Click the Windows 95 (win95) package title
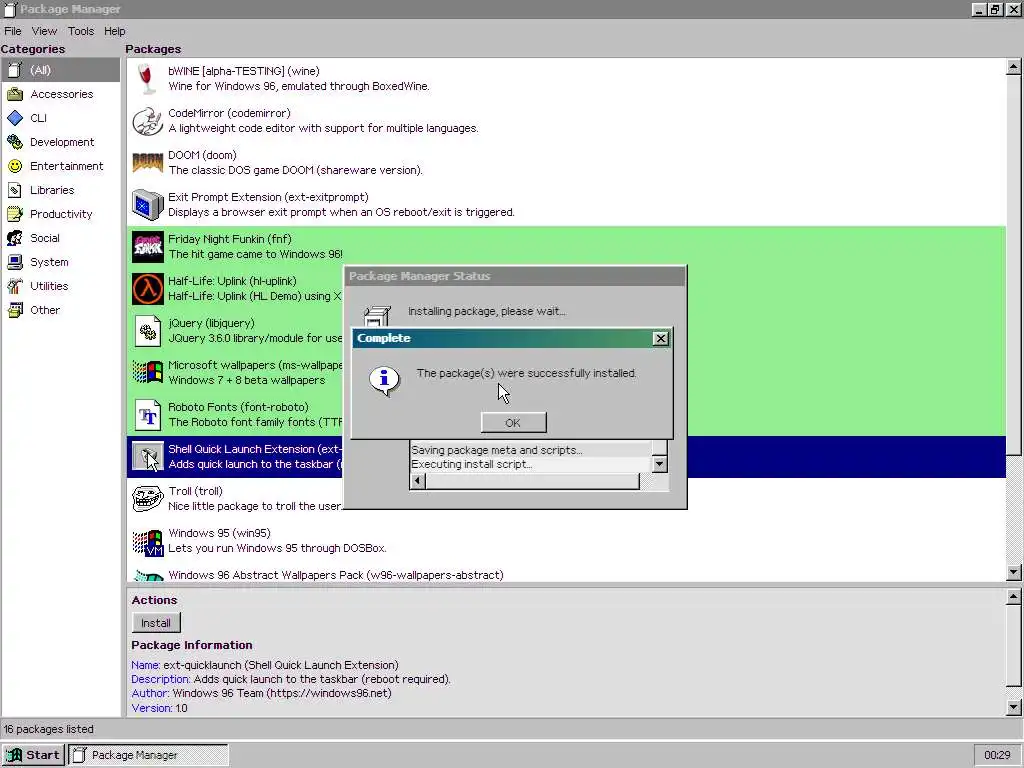Image resolution: width=1024 pixels, height=768 pixels. pyautogui.click(x=219, y=534)
